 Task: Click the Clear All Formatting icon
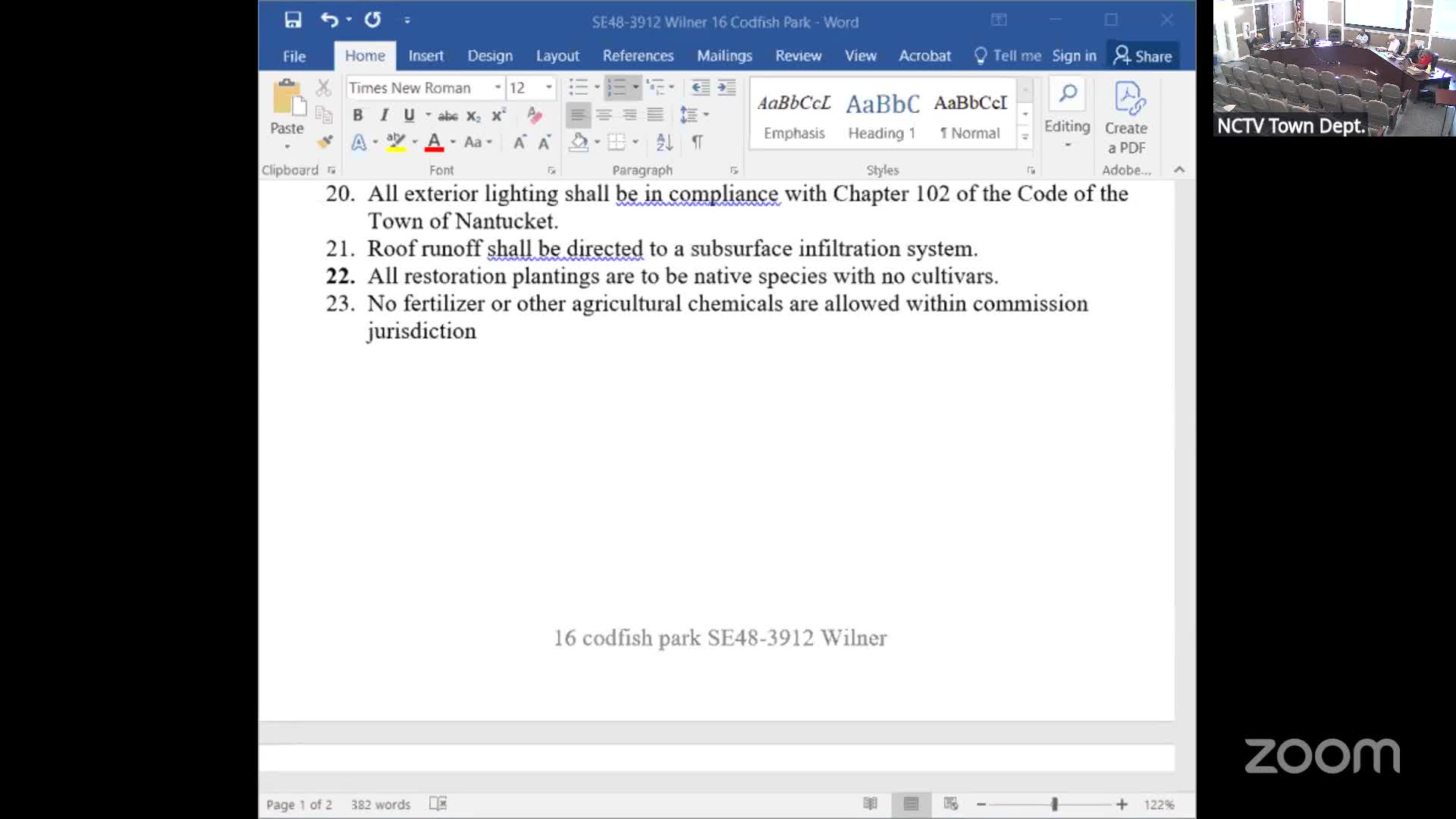535,115
